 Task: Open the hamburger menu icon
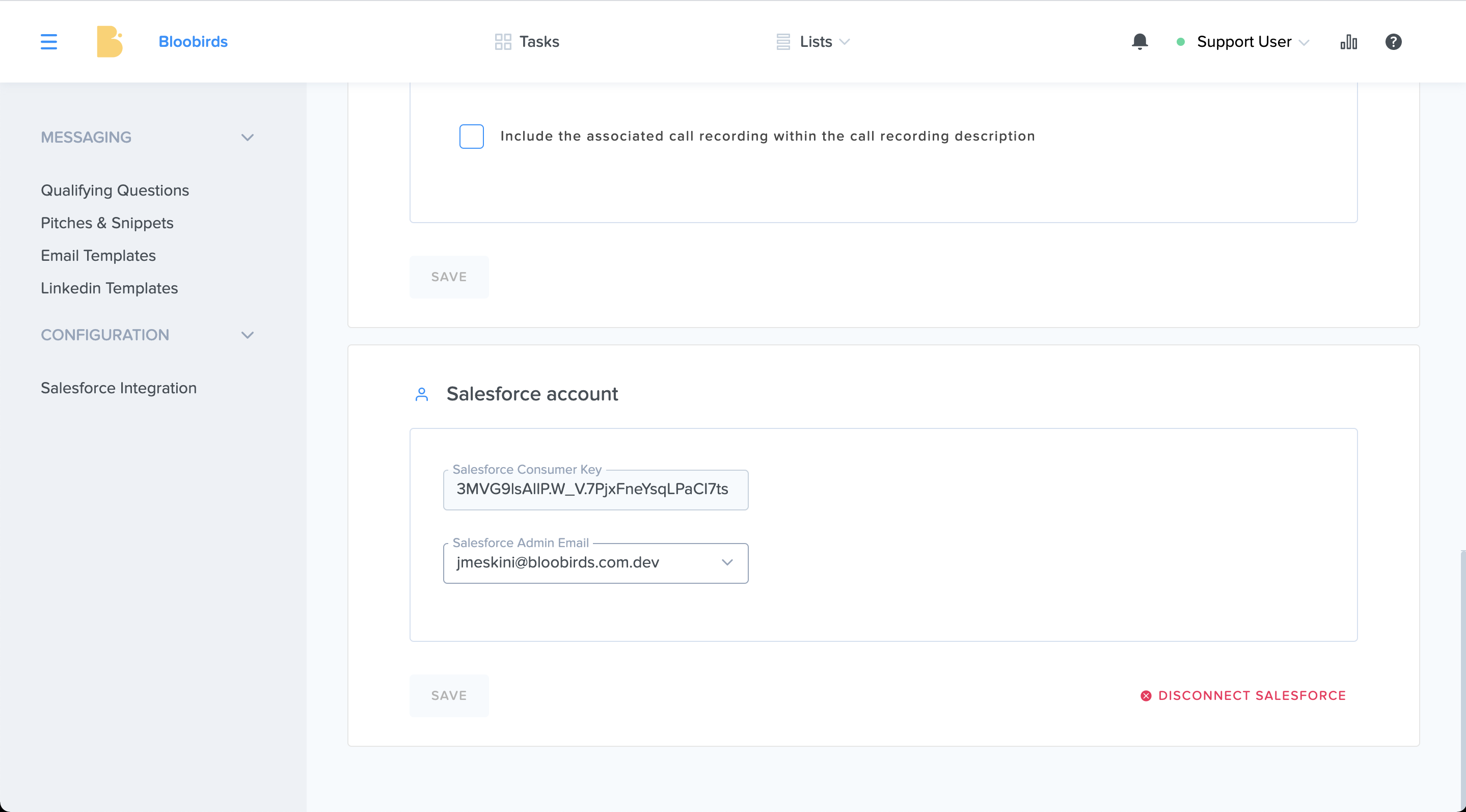(49, 42)
